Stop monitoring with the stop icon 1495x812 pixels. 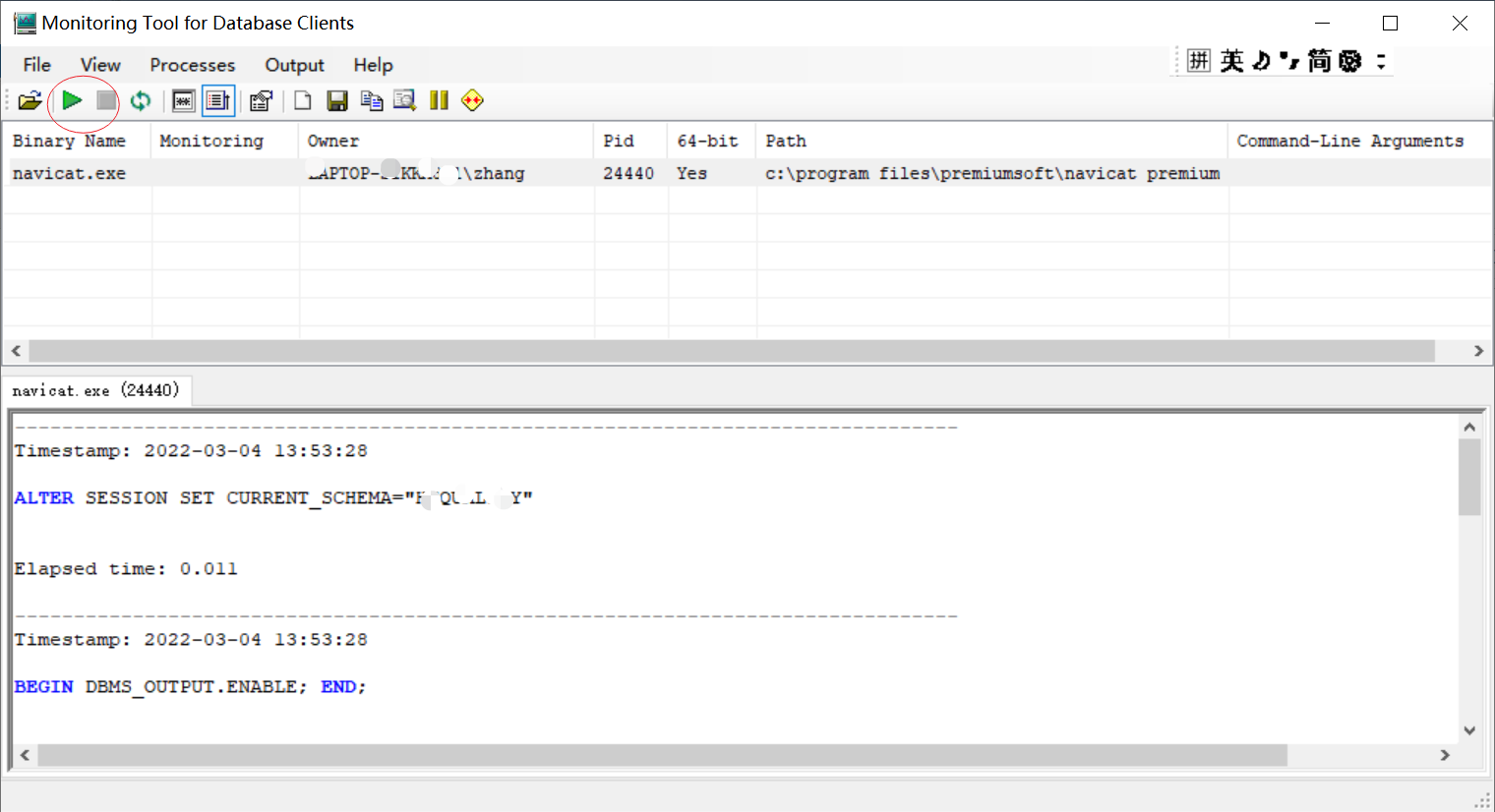point(104,99)
